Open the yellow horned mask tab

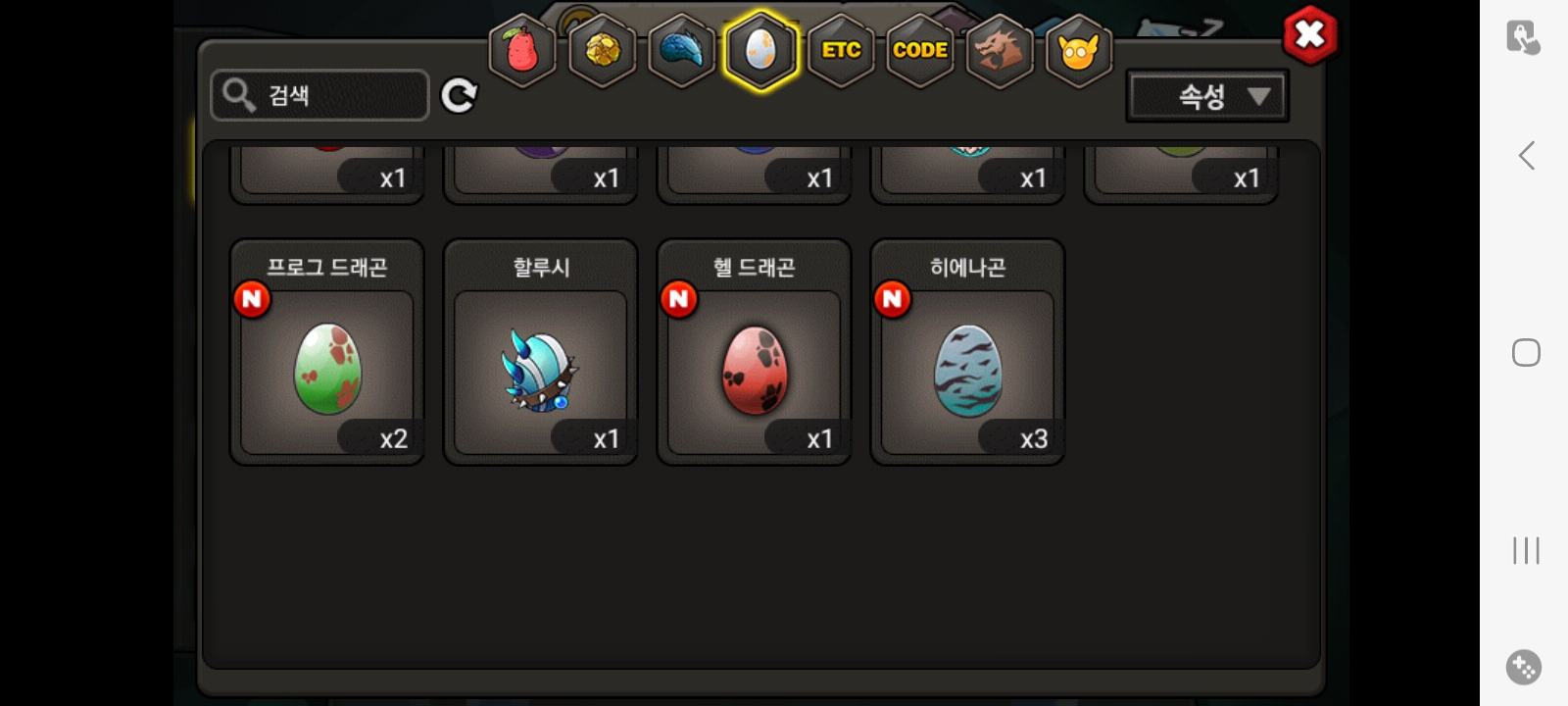[1078, 51]
